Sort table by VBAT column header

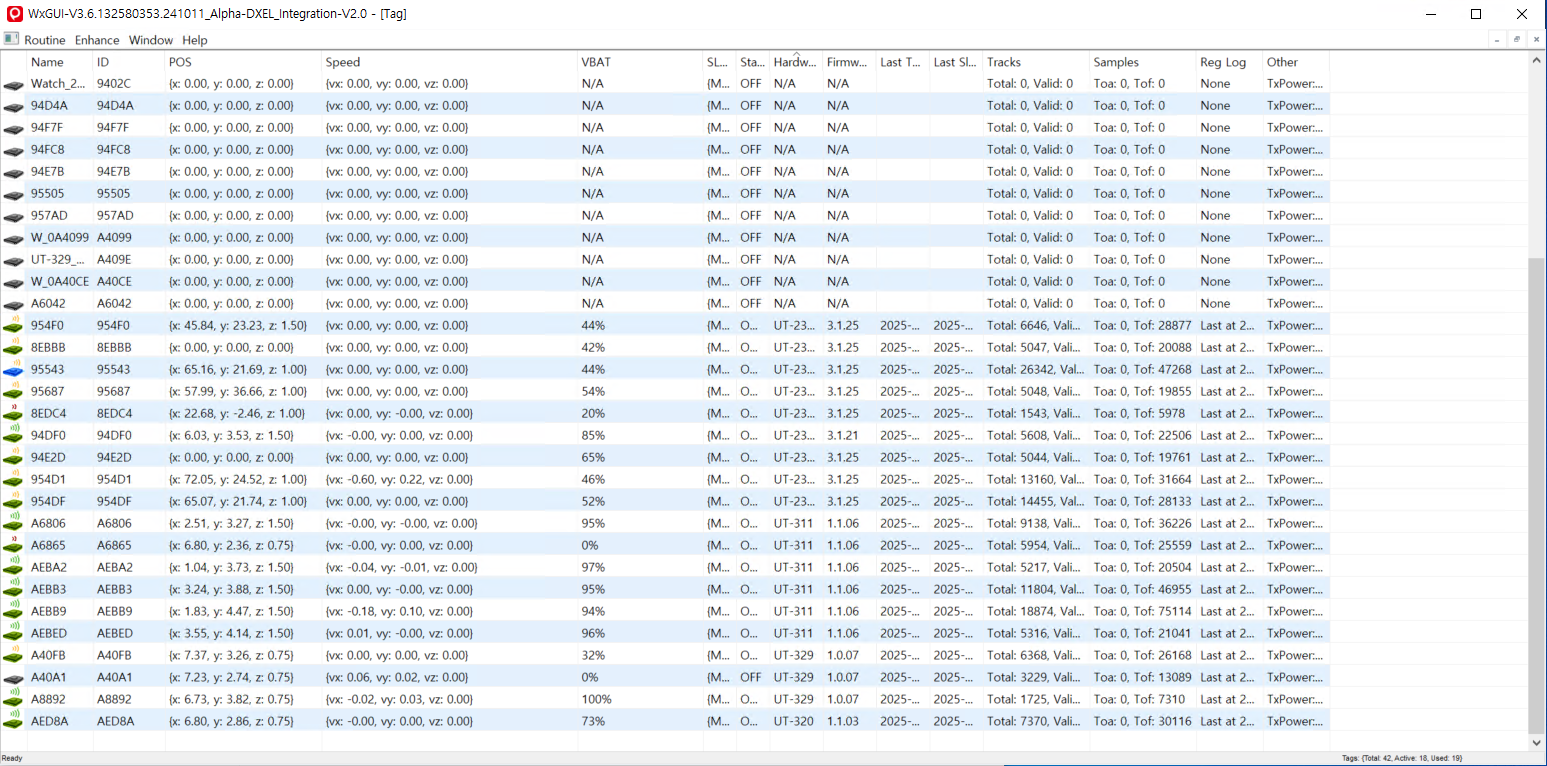(596, 62)
